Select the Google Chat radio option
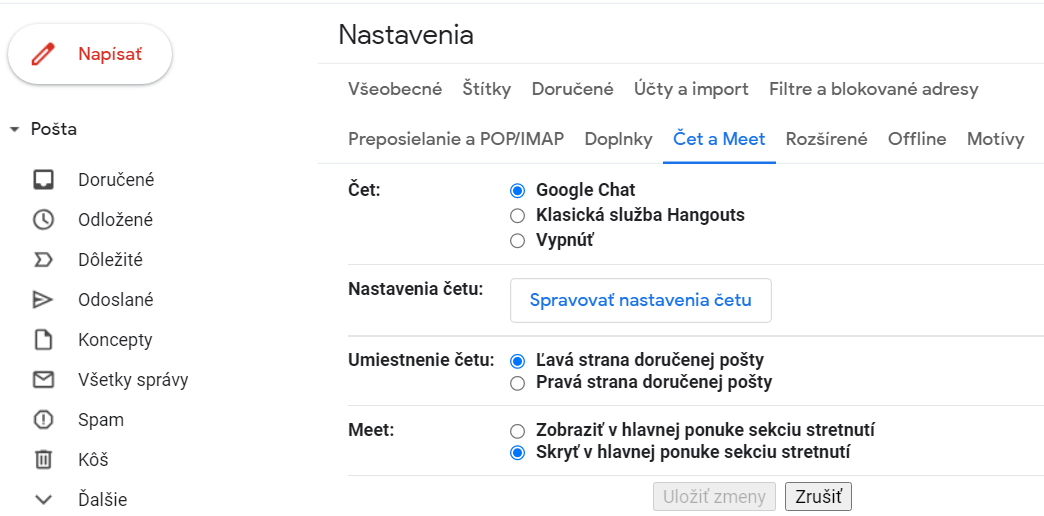 click(517, 190)
